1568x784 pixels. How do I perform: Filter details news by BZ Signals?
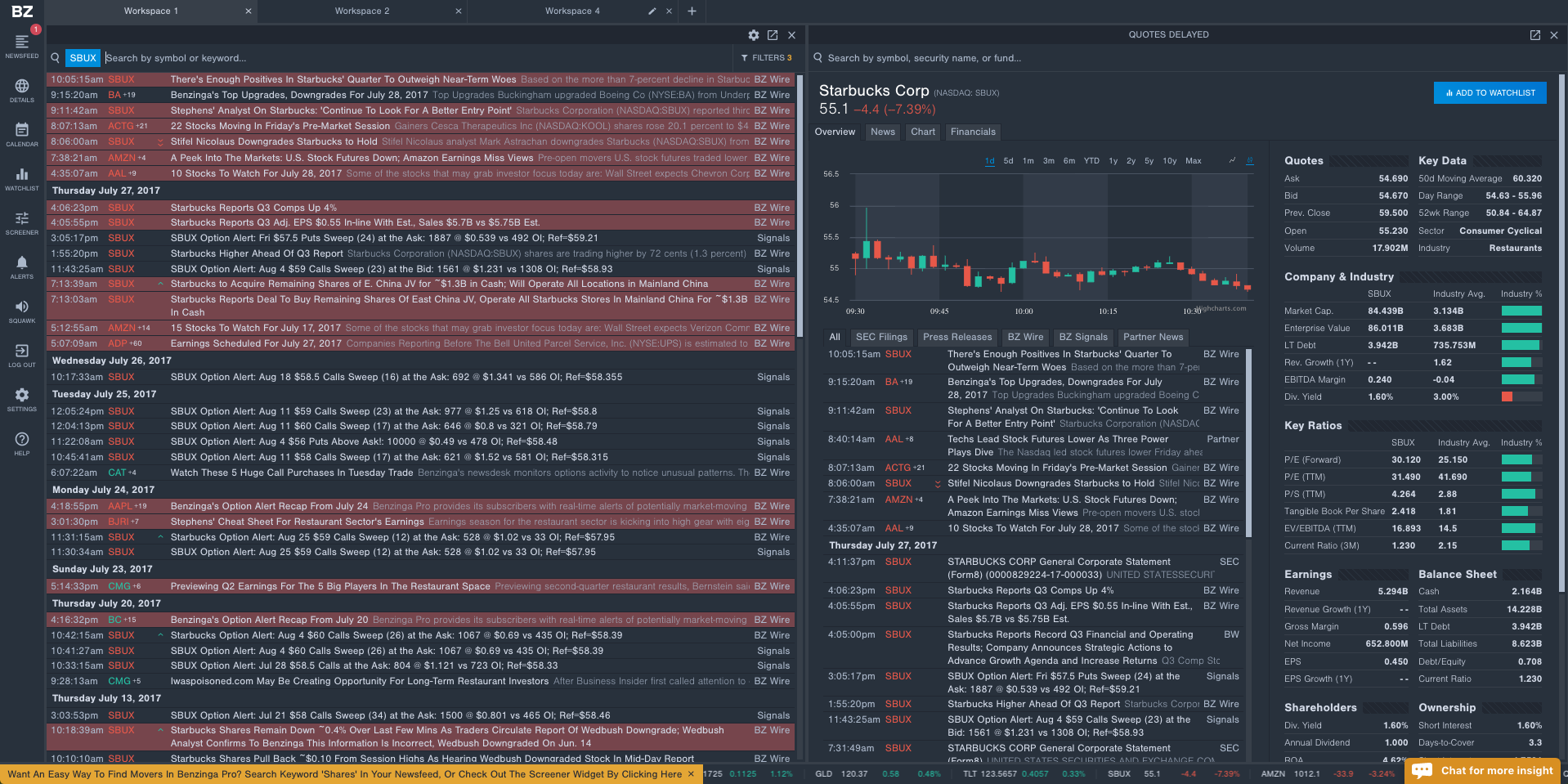pyautogui.click(x=1083, y=337)
